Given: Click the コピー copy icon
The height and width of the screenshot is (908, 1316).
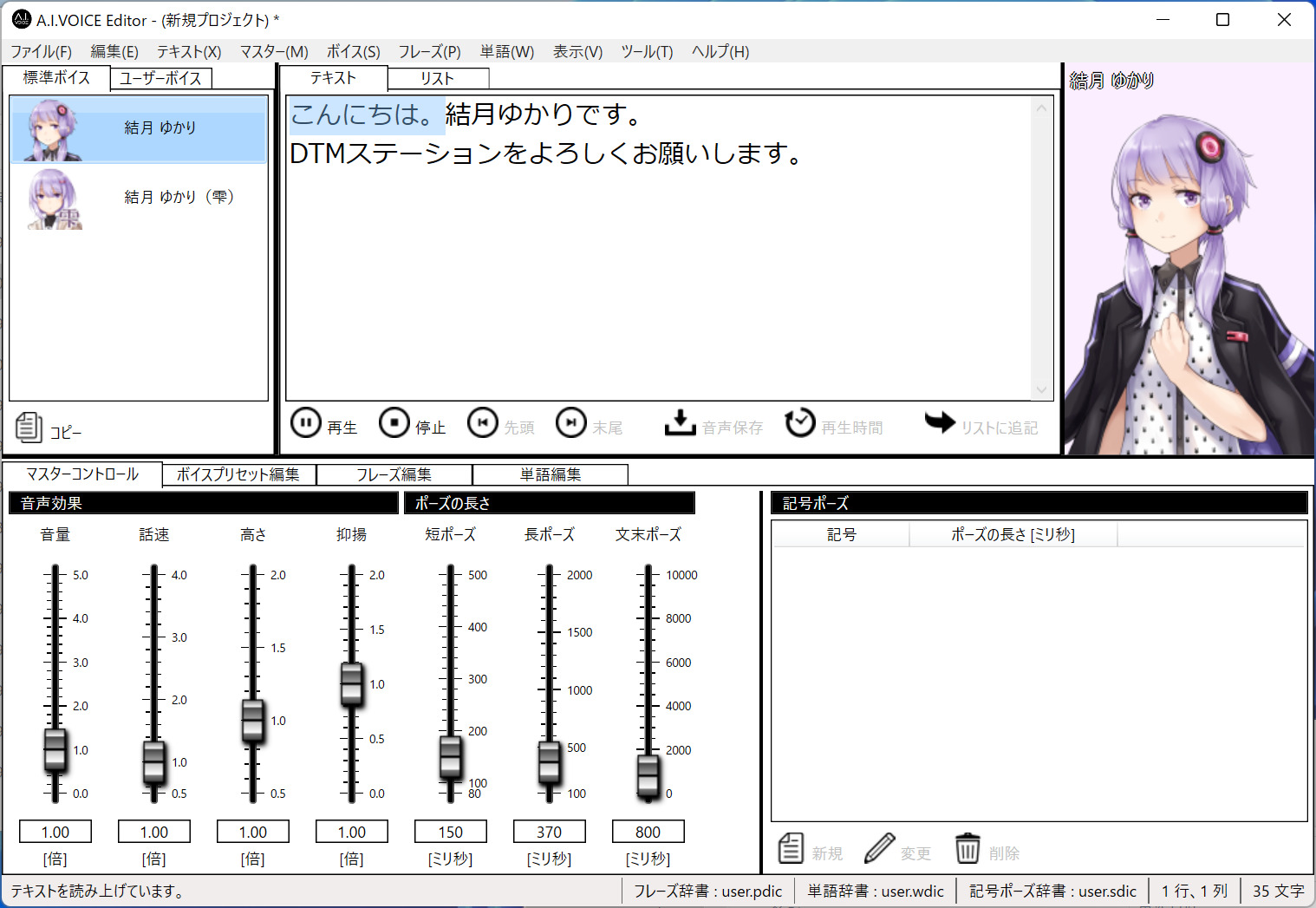Looking at the screenshot, I should tap(29, 427).
